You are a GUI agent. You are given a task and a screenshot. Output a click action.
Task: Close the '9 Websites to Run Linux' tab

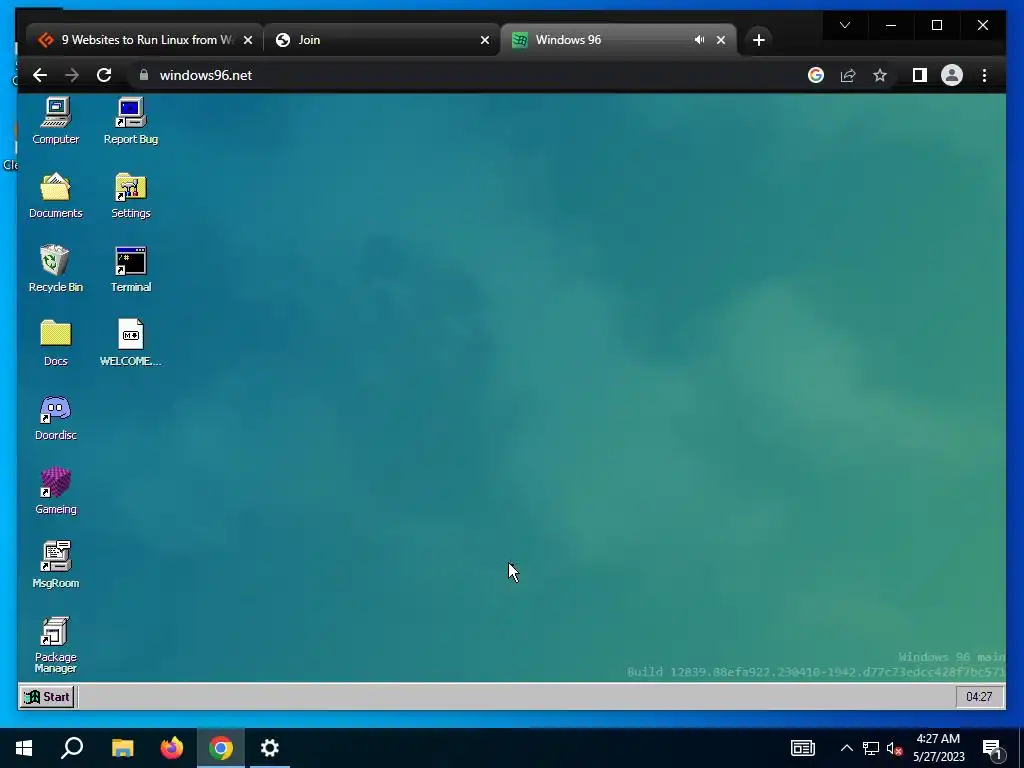248,40
